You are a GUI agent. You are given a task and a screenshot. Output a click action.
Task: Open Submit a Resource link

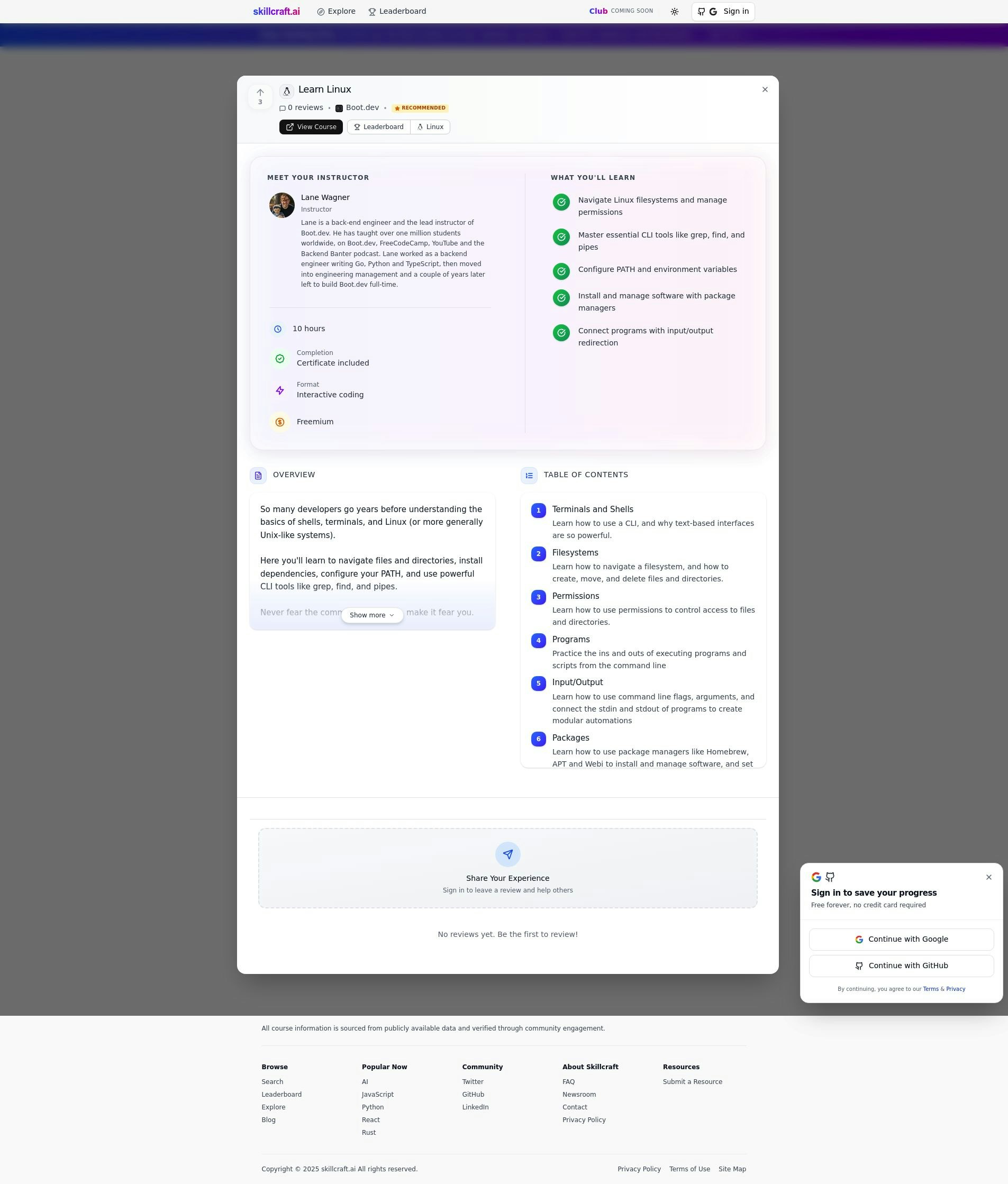[x=692, y=1082]
